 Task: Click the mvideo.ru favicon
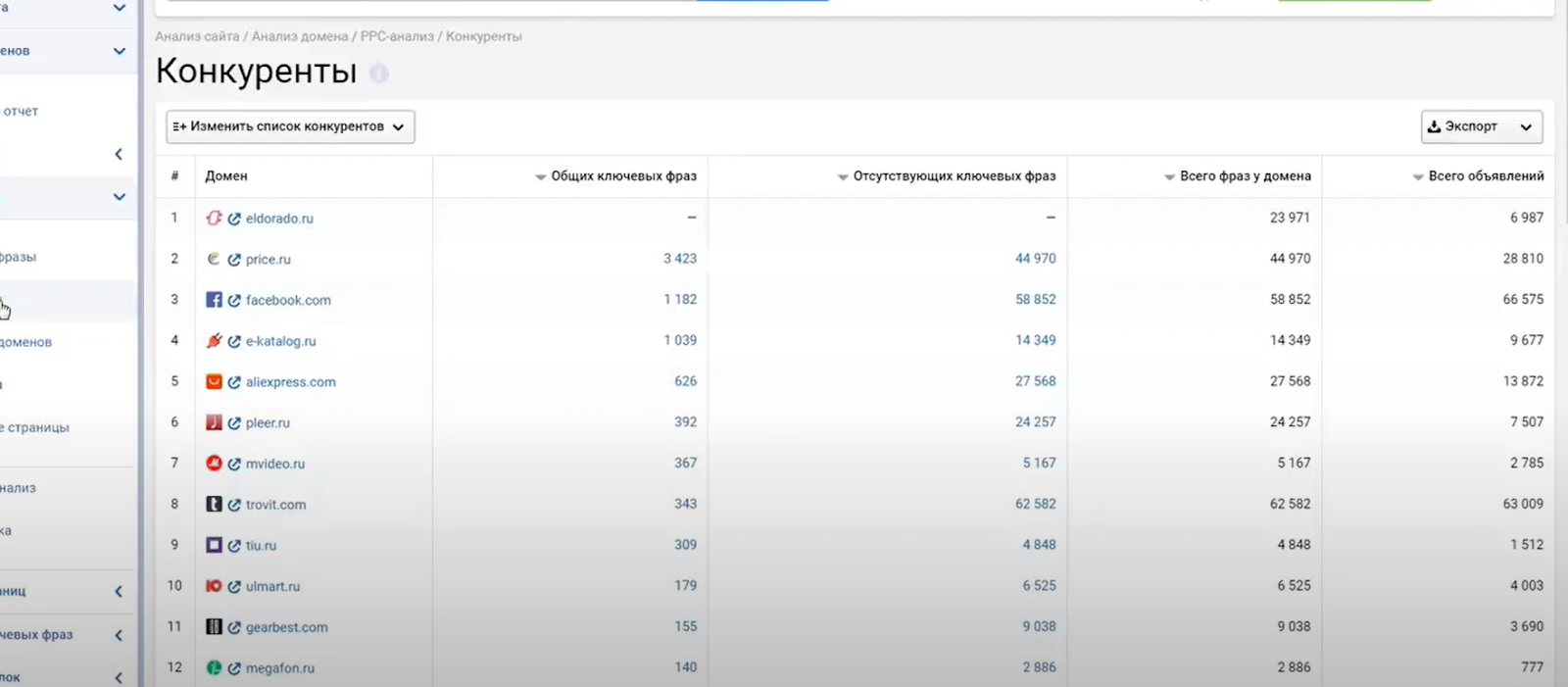214,463
